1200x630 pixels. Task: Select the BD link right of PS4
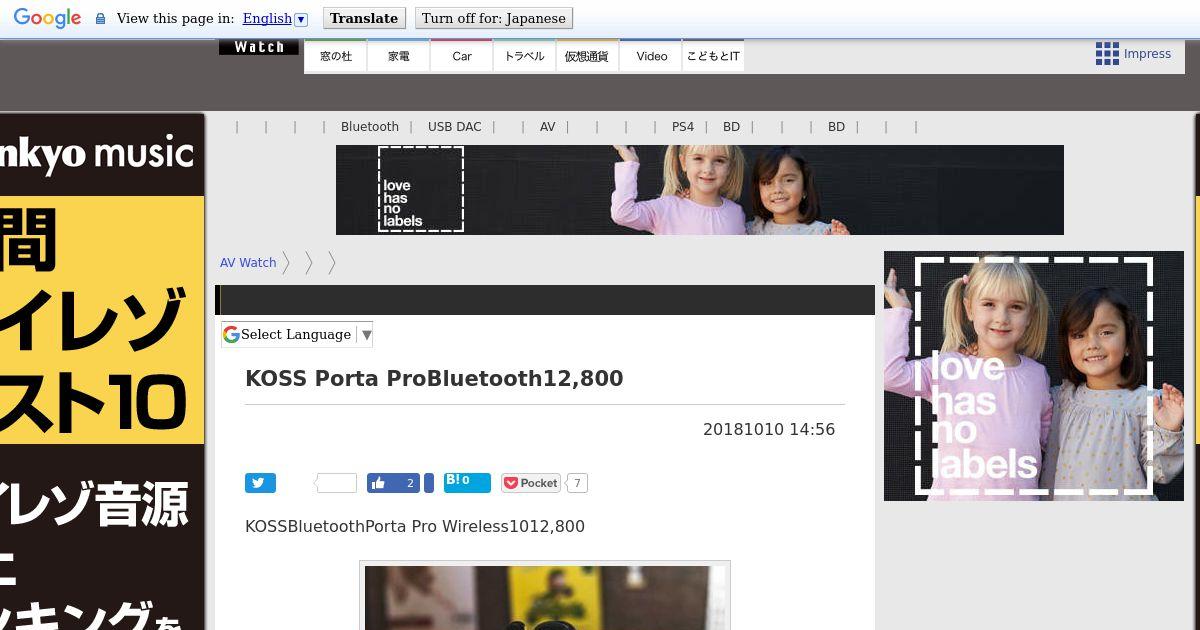tap(732, 127)
